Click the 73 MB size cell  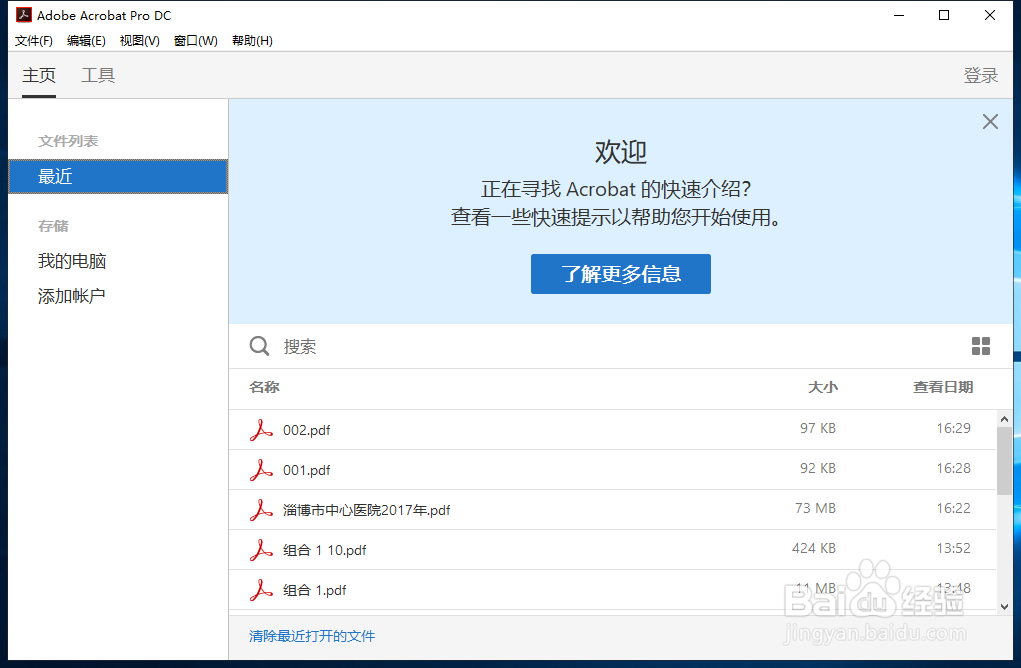[x=815, y=508]
